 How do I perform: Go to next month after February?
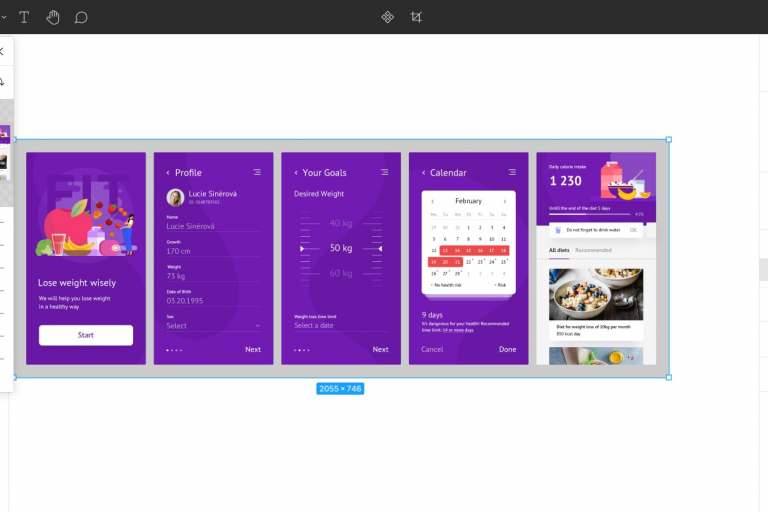click(504, 201)
